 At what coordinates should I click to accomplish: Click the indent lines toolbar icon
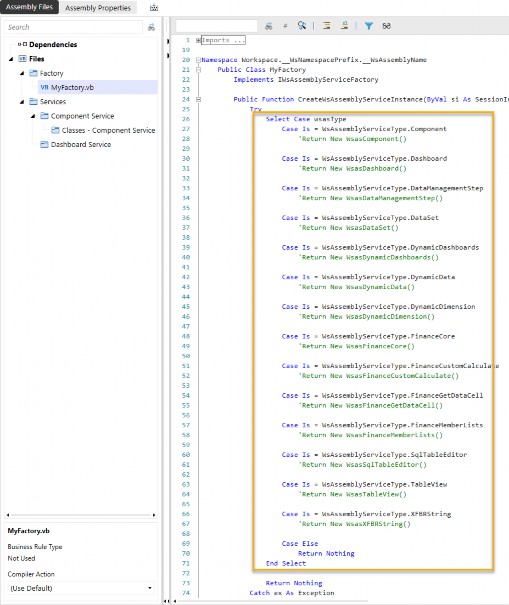[x=326, y=26]
